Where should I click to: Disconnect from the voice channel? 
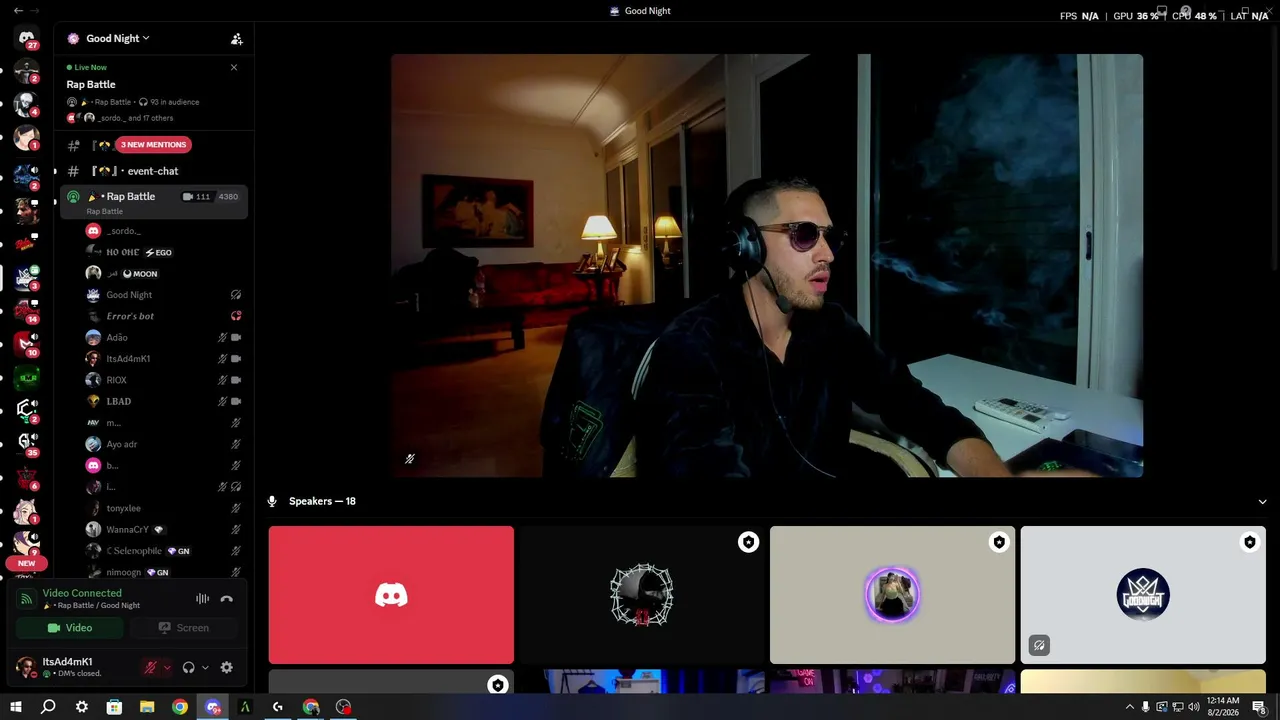click(x=226, y=599)
